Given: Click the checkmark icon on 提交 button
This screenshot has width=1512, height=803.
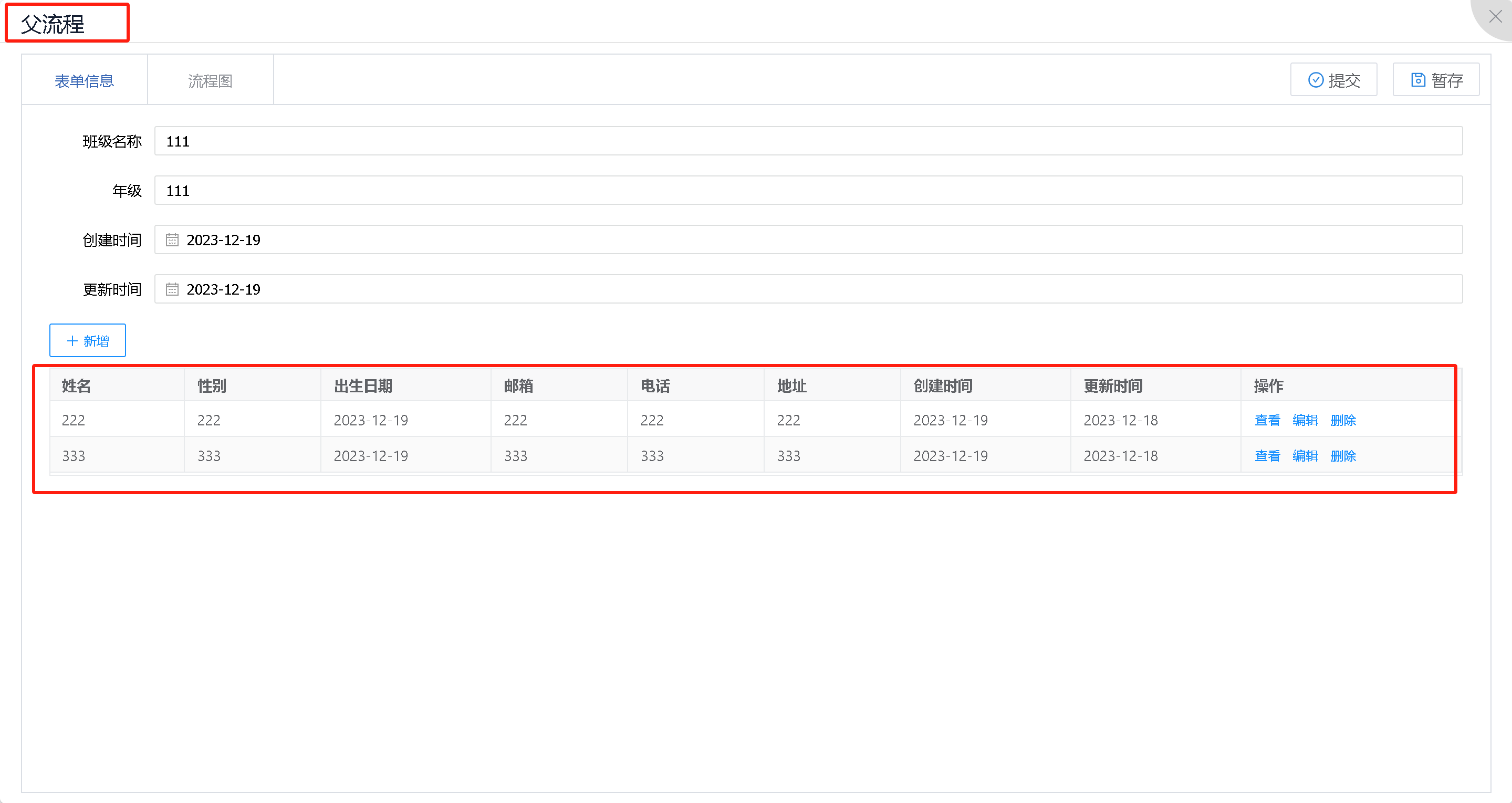Looking at the screenshot, I should tap(1316, 80).
